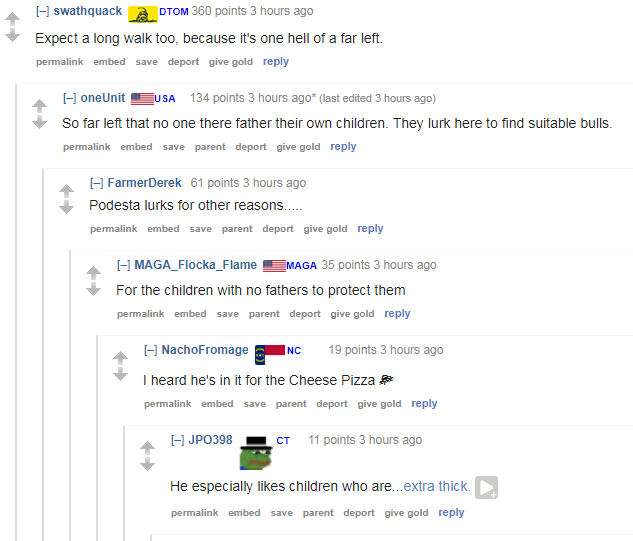
Task: Open the 'extra thick.' link
Action: point(437,486)
